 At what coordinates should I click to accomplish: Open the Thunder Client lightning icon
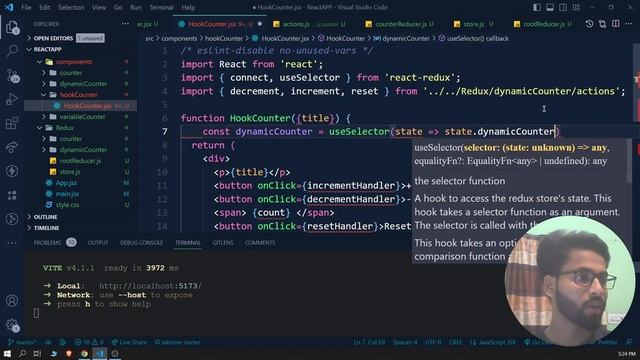pyautogui.click(x=12, y=171)
